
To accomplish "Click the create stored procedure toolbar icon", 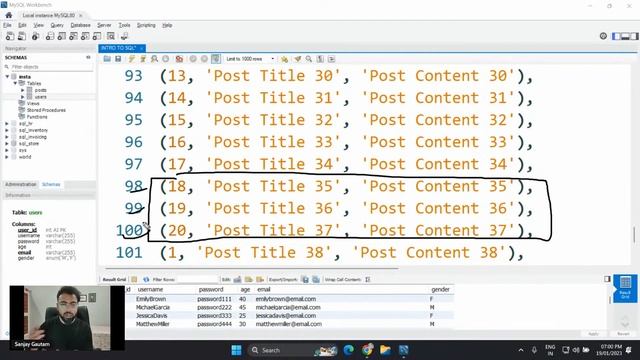I will pos(85,36).
